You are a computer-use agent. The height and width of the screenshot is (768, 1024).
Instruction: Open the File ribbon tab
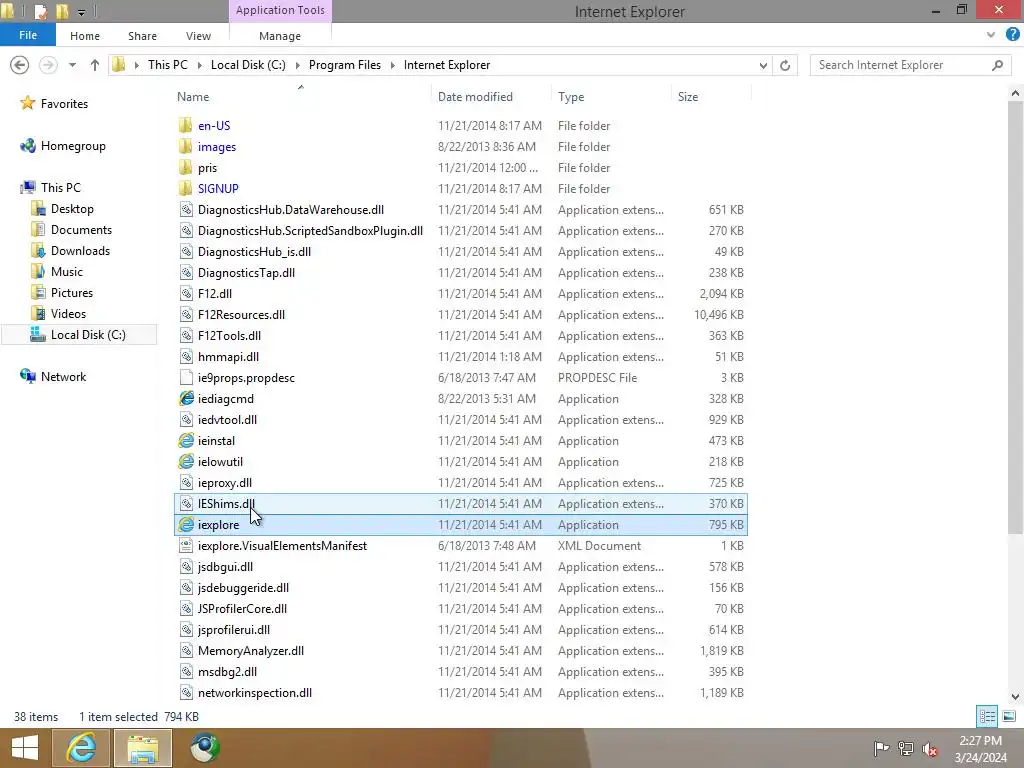point(27,35)
